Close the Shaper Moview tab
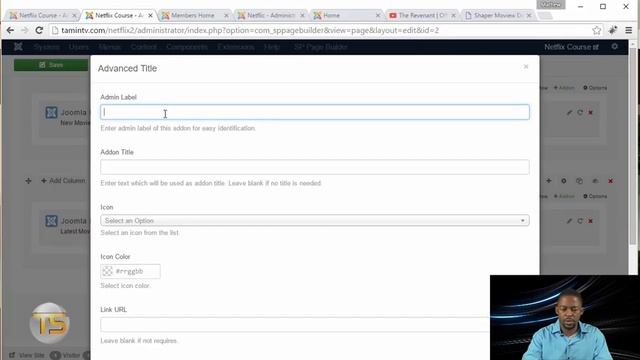Screen dimensions: 640x360 tap(529, 16)
